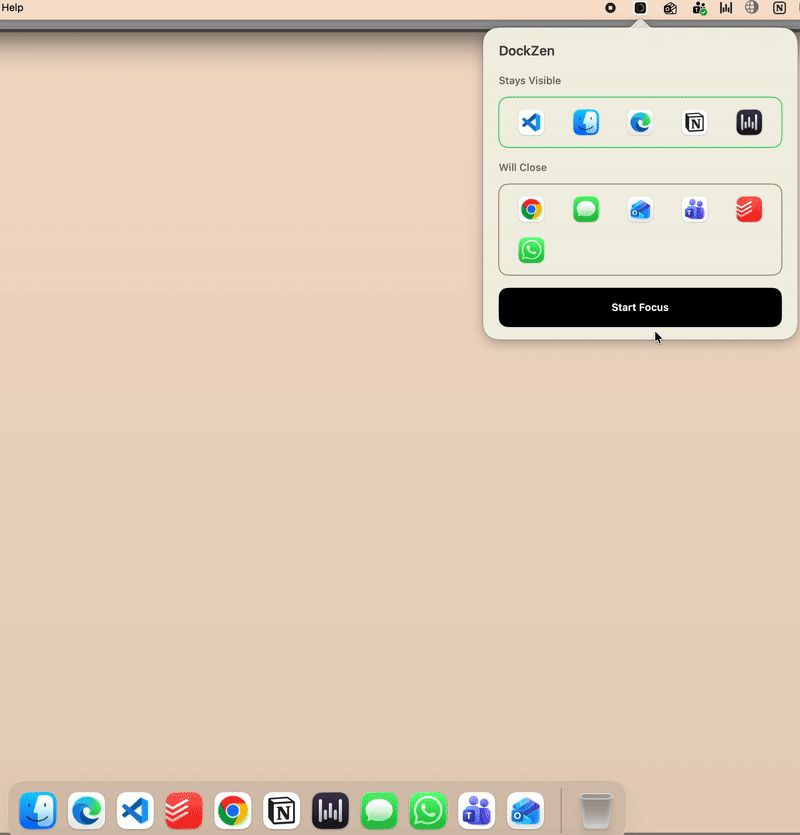
Task: Select Finder icon in Stays Visible list
Action: pos(586,122)
